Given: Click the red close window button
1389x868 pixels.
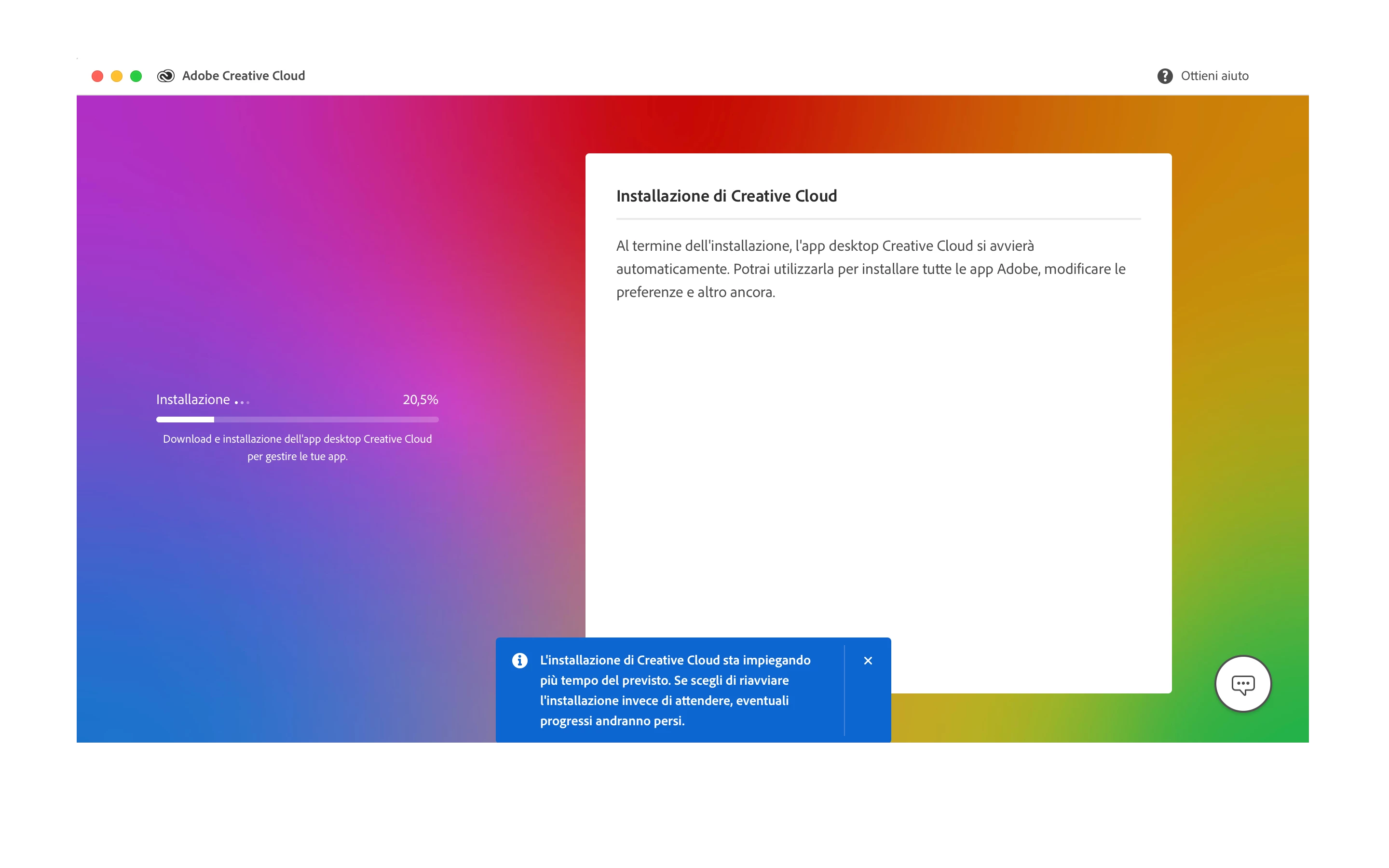Looking at the screenshot, I should tap(97, 76).
